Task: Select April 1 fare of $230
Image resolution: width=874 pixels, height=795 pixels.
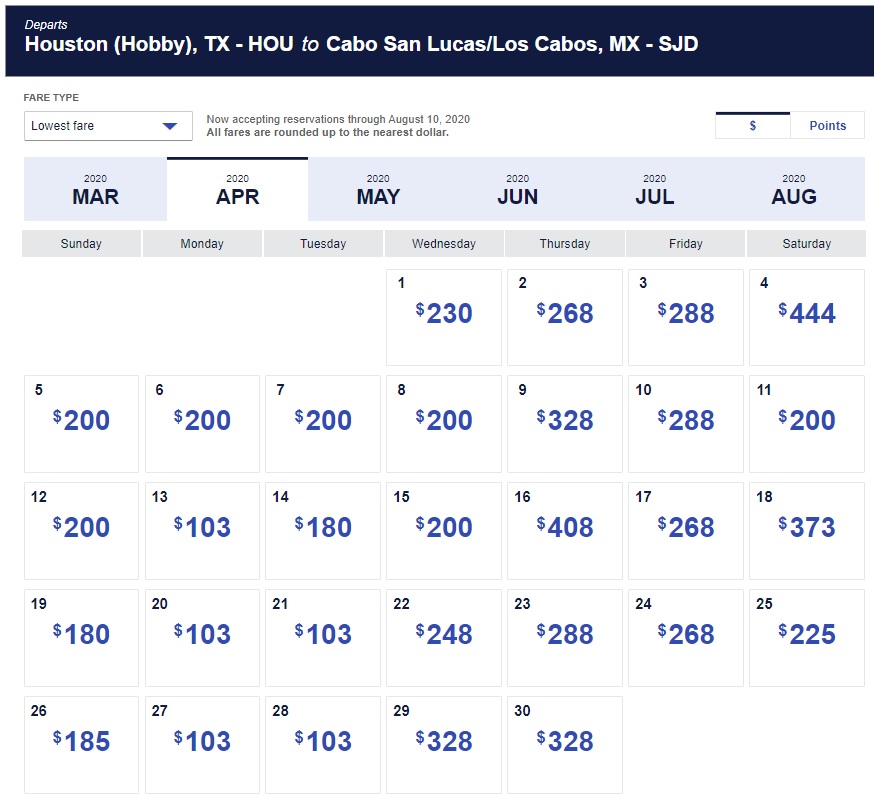Action: click(x=443, y=316)
